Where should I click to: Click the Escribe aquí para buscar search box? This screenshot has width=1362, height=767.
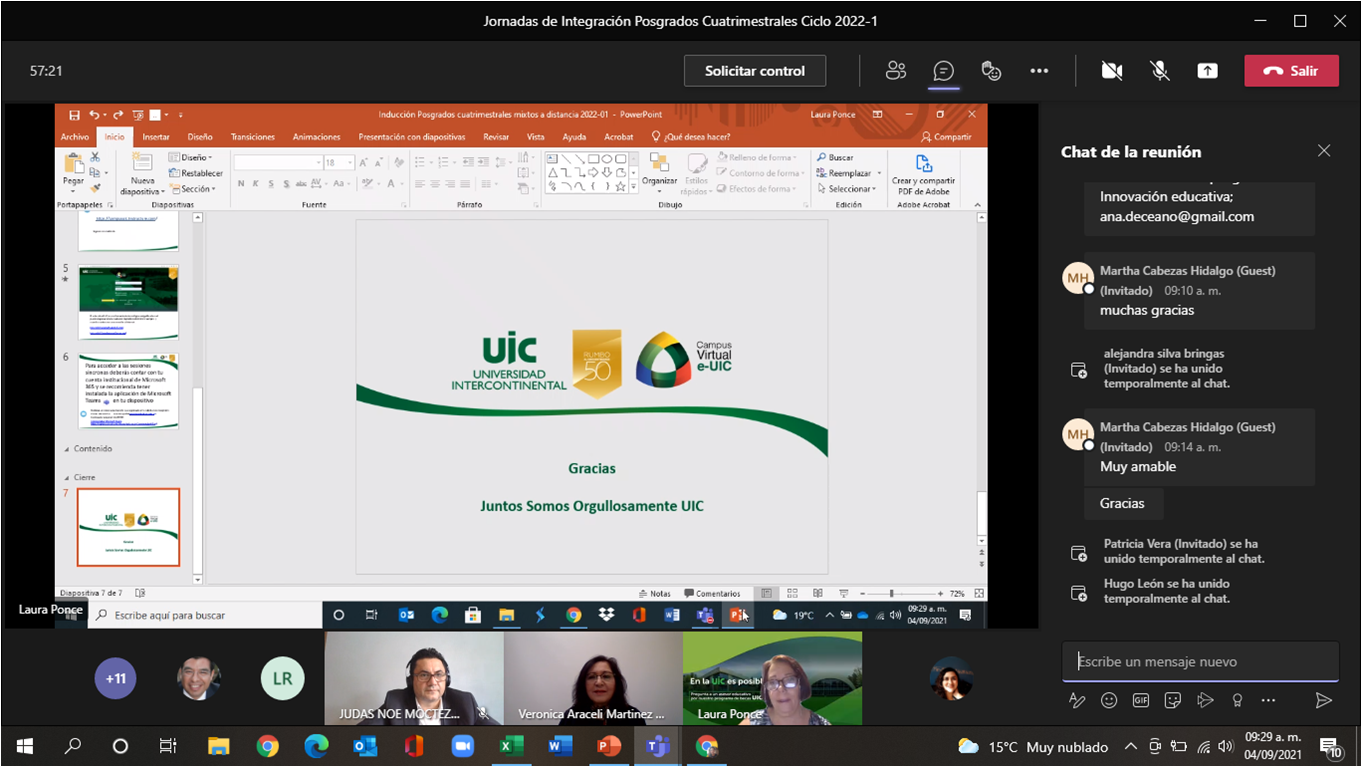[205, 615]
